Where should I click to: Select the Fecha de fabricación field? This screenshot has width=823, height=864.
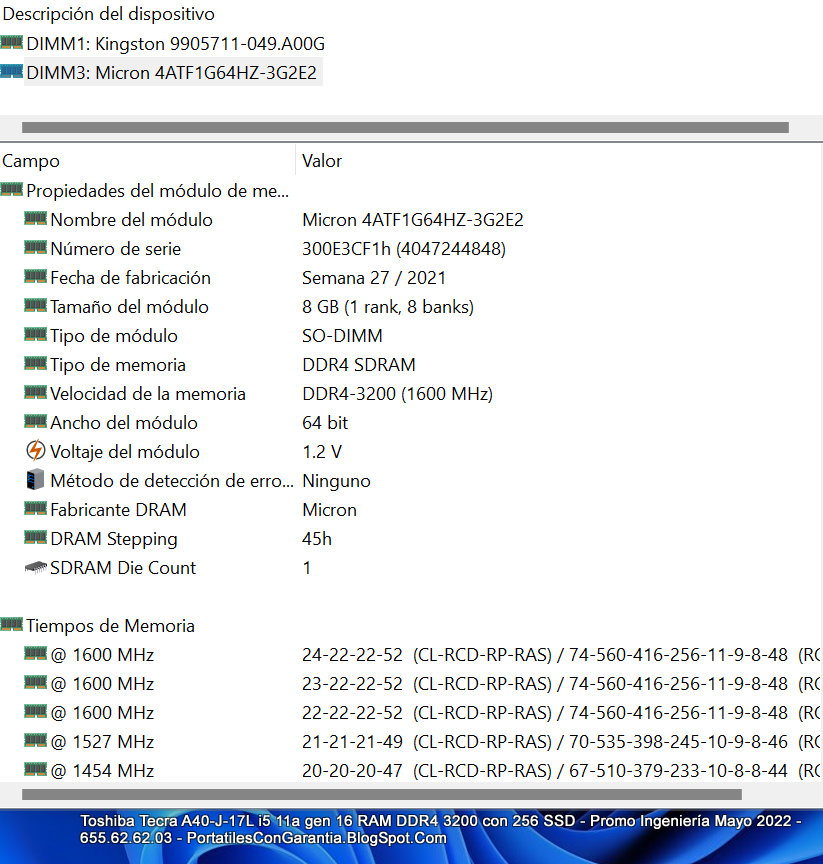[x=130, y=278]
